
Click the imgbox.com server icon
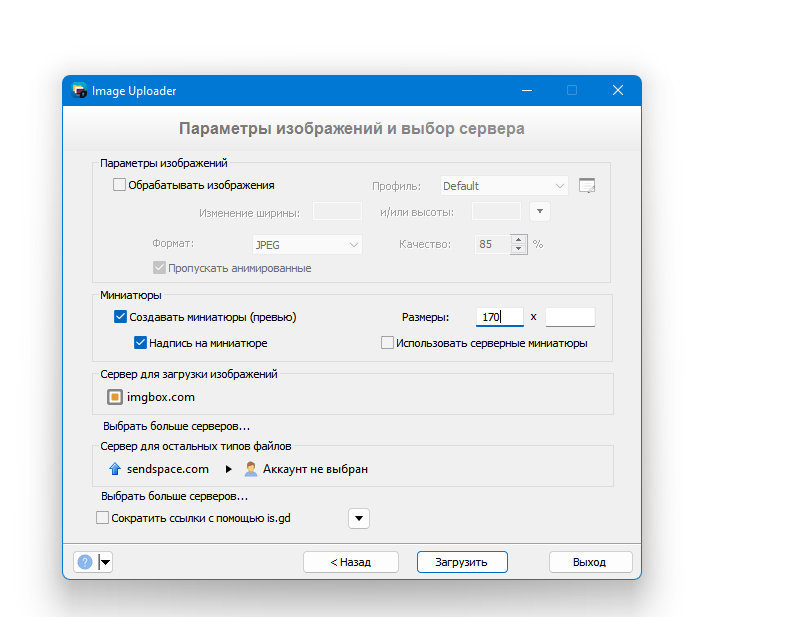pos(115,397)
